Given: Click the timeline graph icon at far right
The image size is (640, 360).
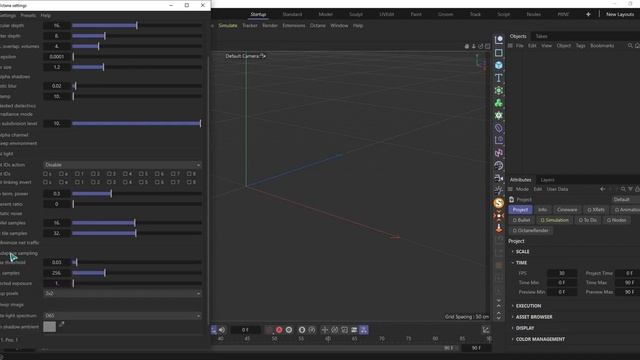Looking at the screenshot, I should point(485,330).
